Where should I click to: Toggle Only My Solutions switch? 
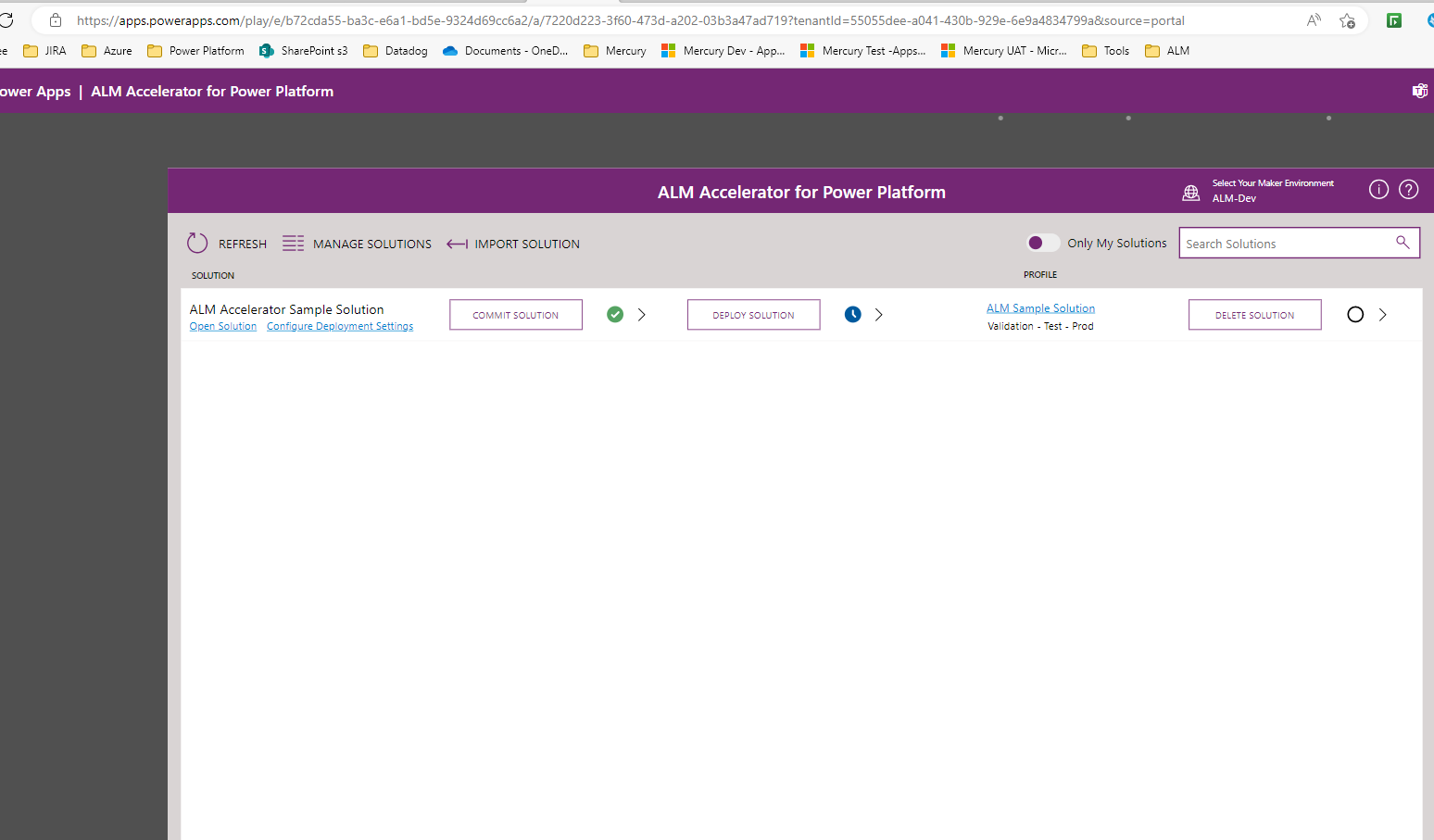pyautogui.click(x=1042, y=242)
